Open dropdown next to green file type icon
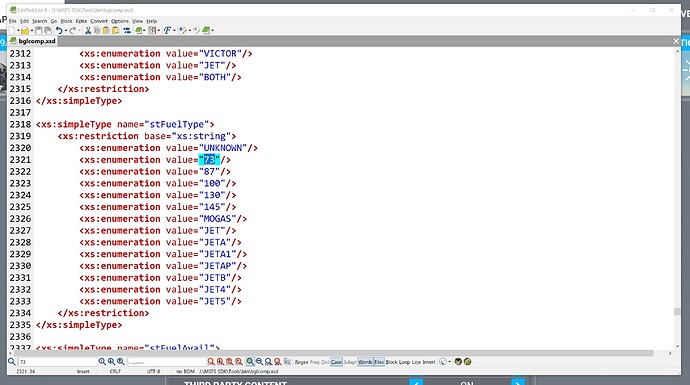Screen dimensions: 690x385 pos(145,31)
